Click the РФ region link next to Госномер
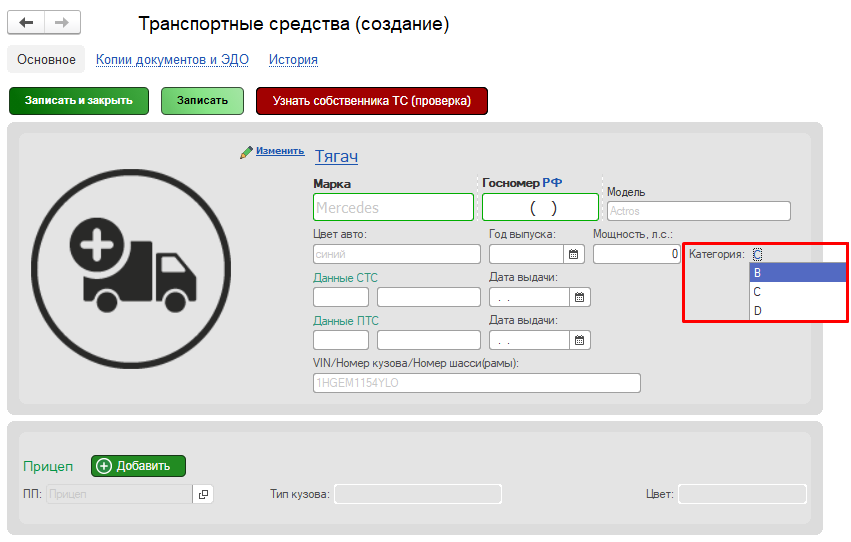851x542 pixels. (552, 183)
